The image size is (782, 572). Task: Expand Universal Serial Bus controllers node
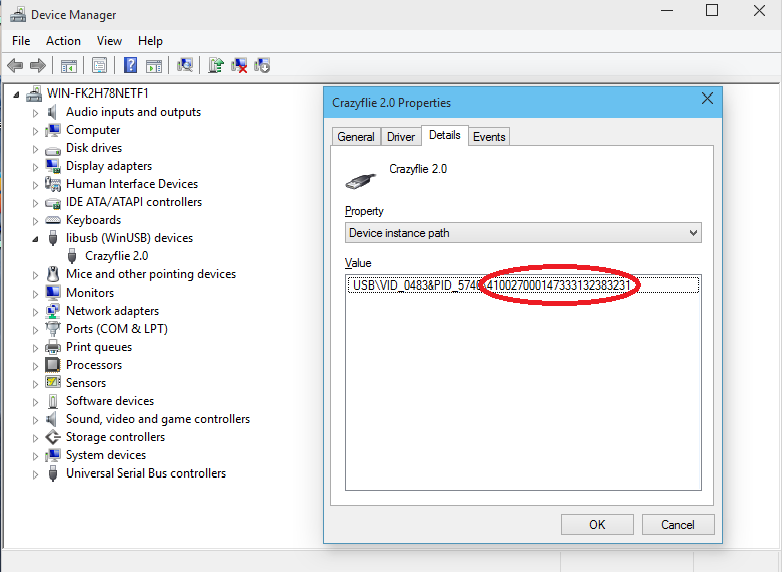click(35, 474)
